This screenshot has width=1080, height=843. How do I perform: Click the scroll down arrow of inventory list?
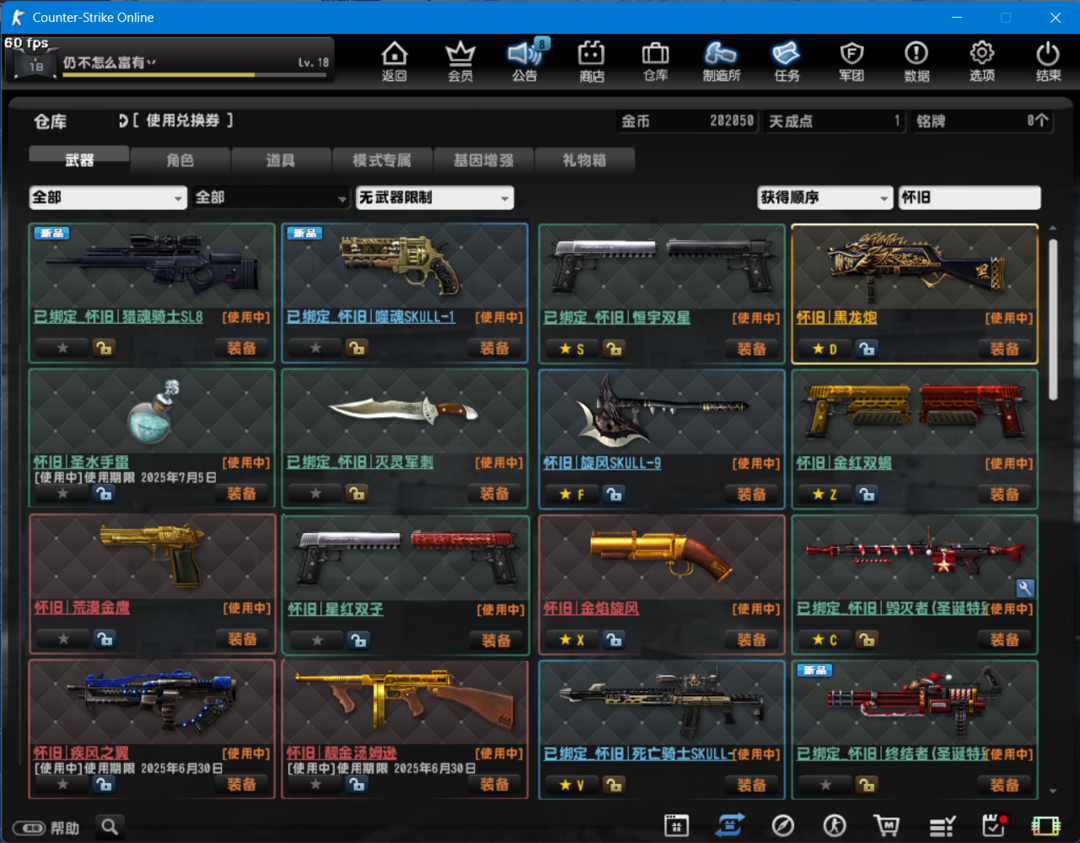point(1052,791)
